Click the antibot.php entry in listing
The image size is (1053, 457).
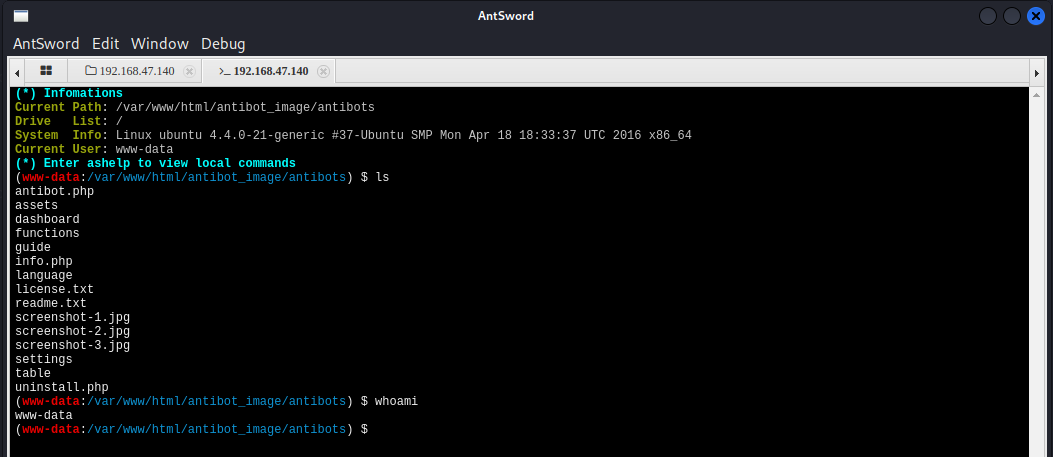coord(54,191)
